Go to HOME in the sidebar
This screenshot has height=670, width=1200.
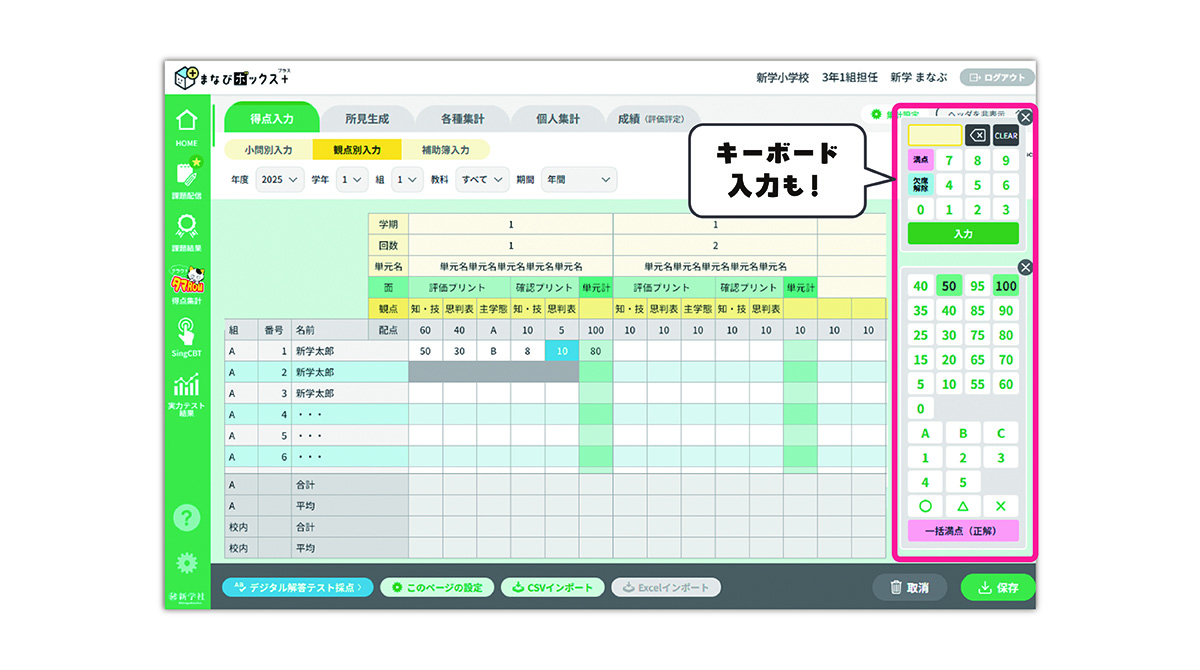(186, 126)
